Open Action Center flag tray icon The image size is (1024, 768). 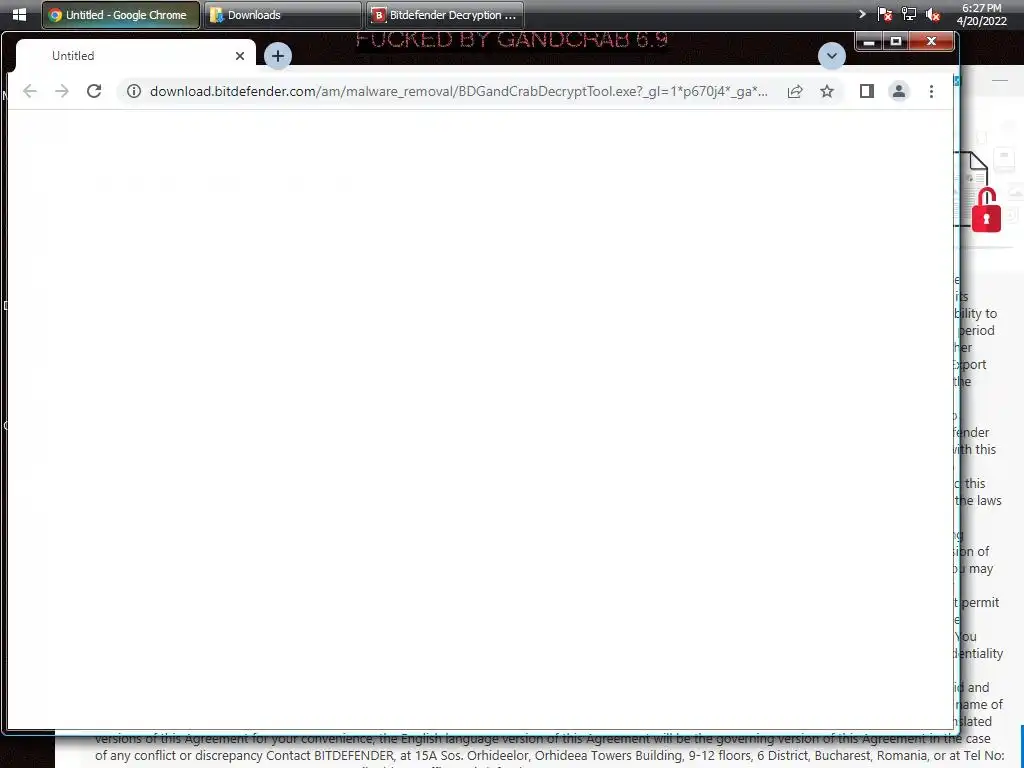click(x=885, y=14)
